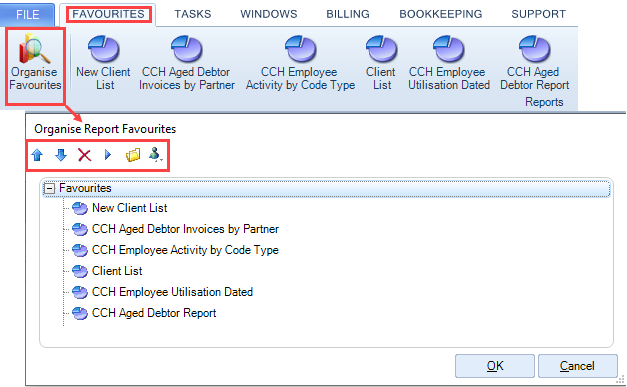Open CCH Employee Utilisation Dated ribbon report
This screenshot has width=627, height=387.
(x=449, y=63)
